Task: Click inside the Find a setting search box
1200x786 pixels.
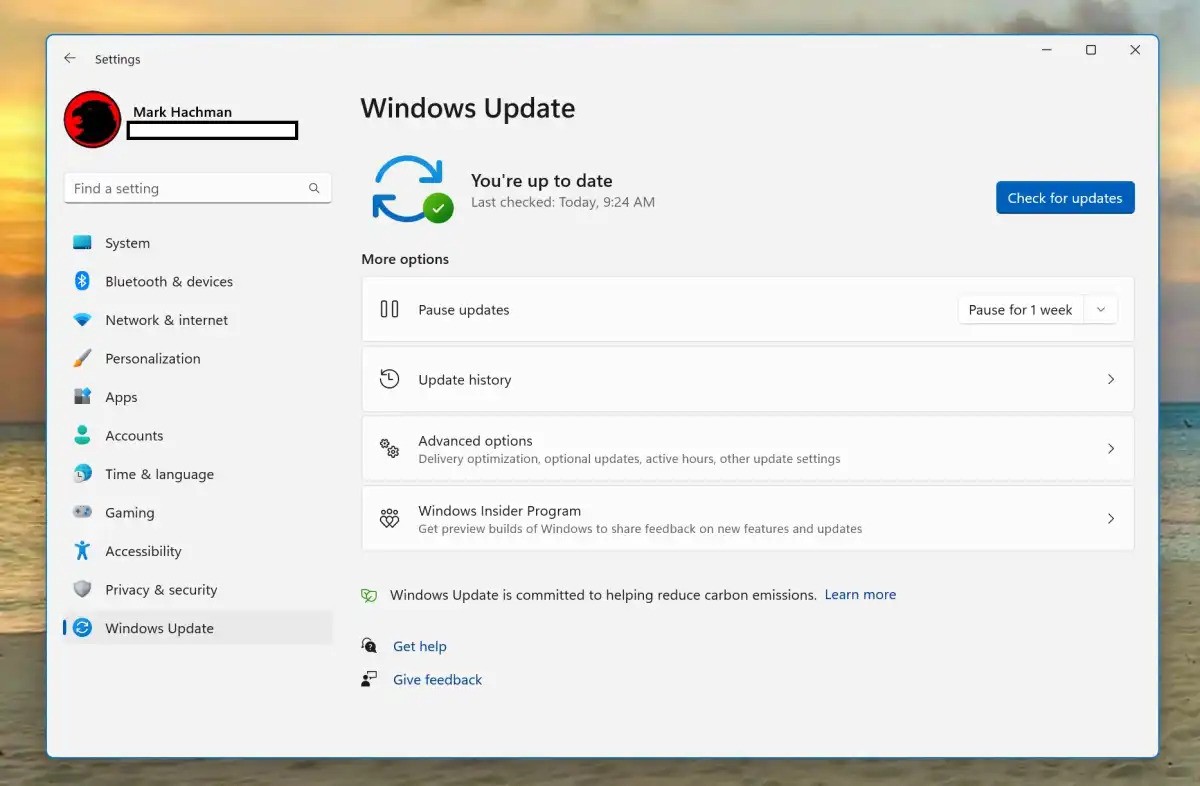Action: coord(180,188)
